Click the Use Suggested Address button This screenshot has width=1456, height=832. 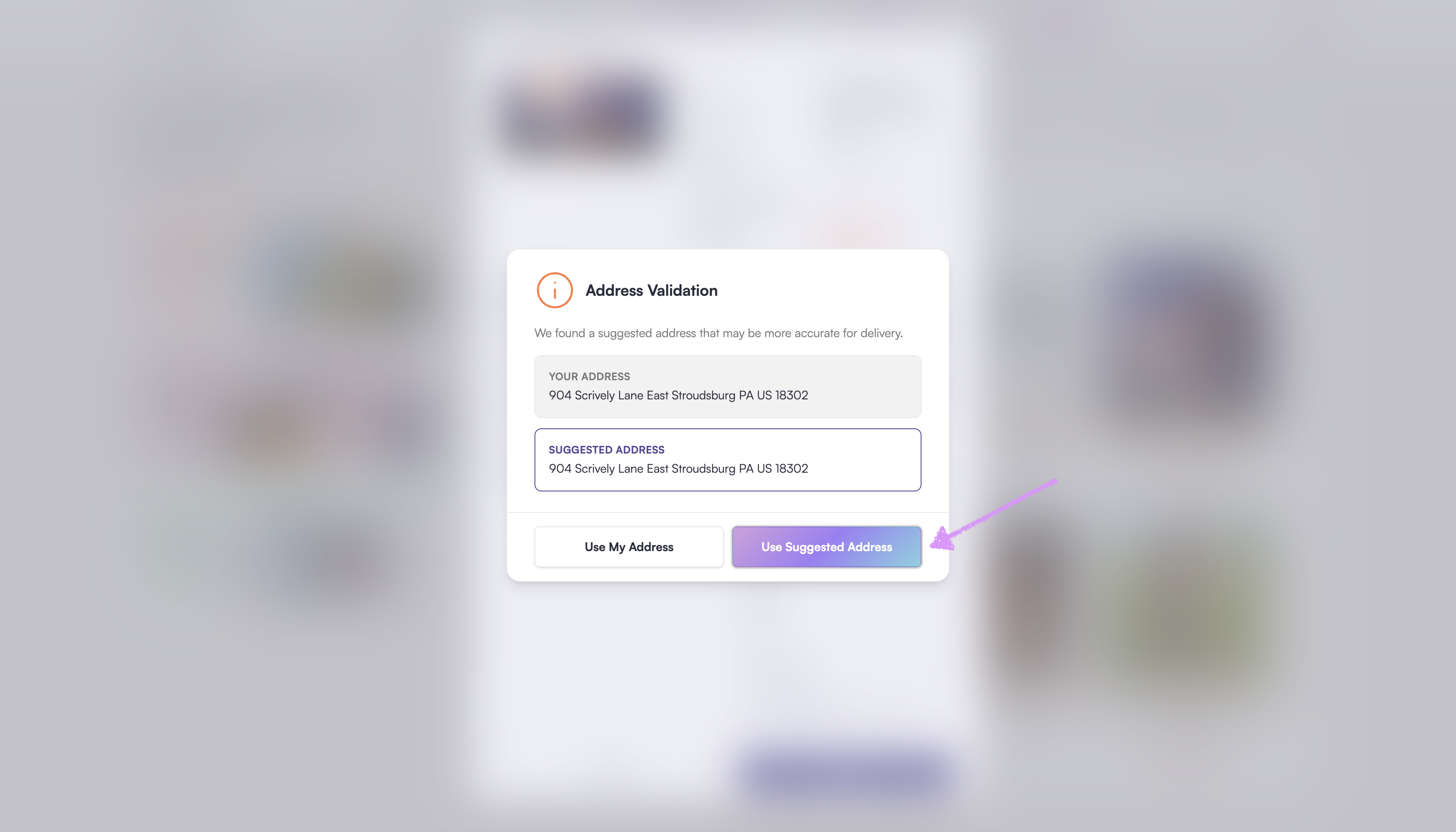pos(826,547)
